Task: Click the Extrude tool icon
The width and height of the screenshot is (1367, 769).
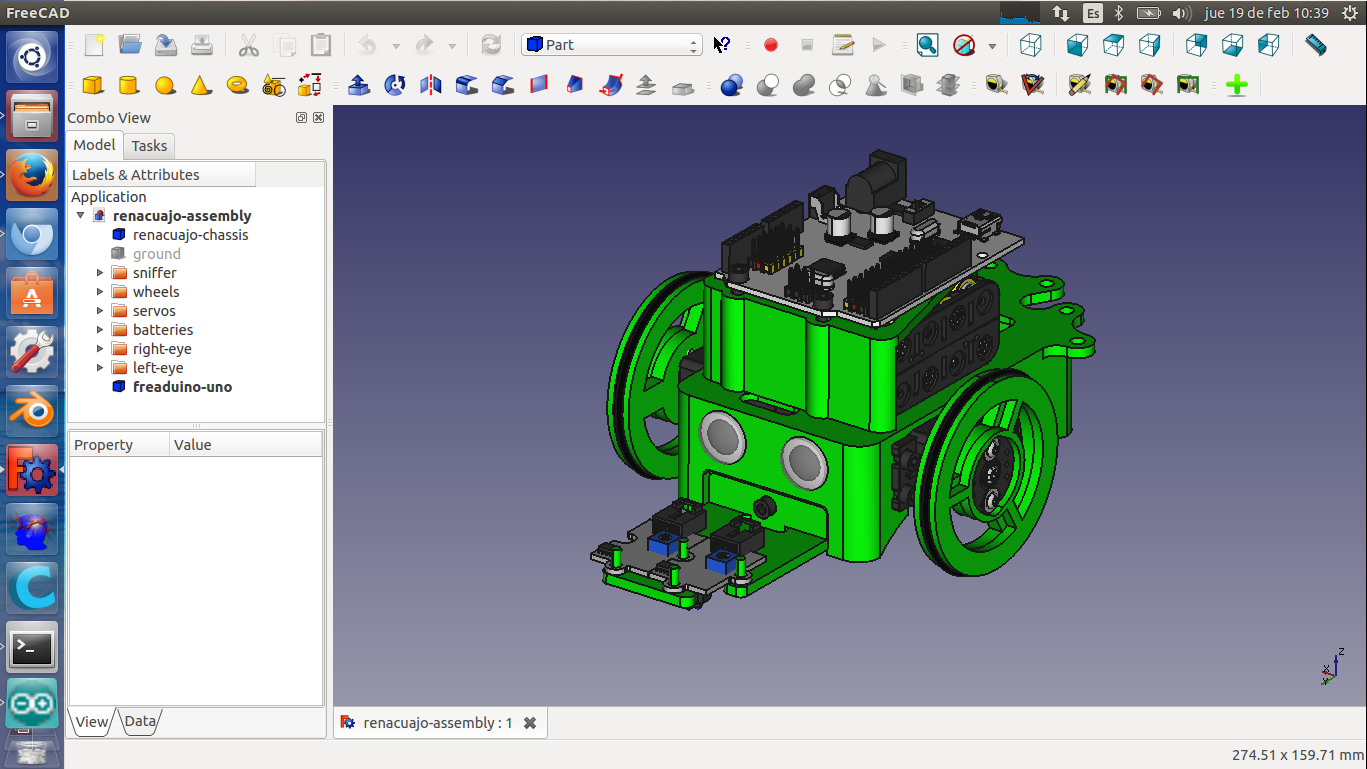Action: pos(359,86)
